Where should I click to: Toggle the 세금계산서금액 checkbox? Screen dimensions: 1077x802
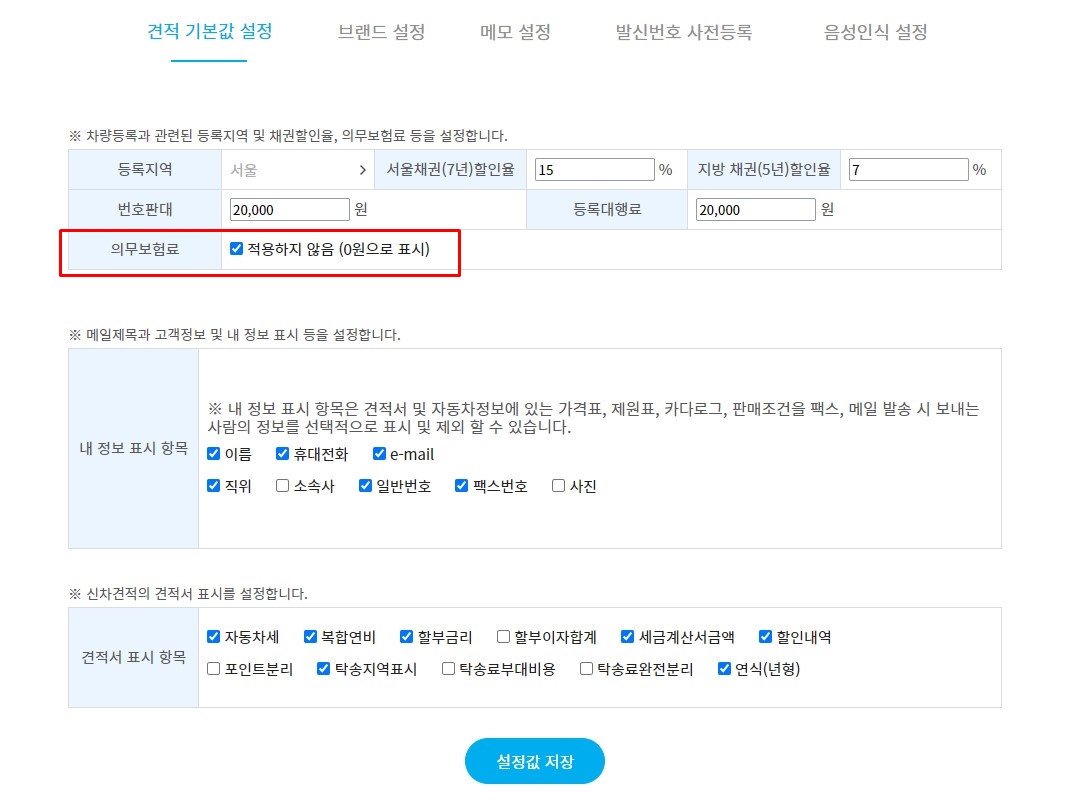point(627,637)
